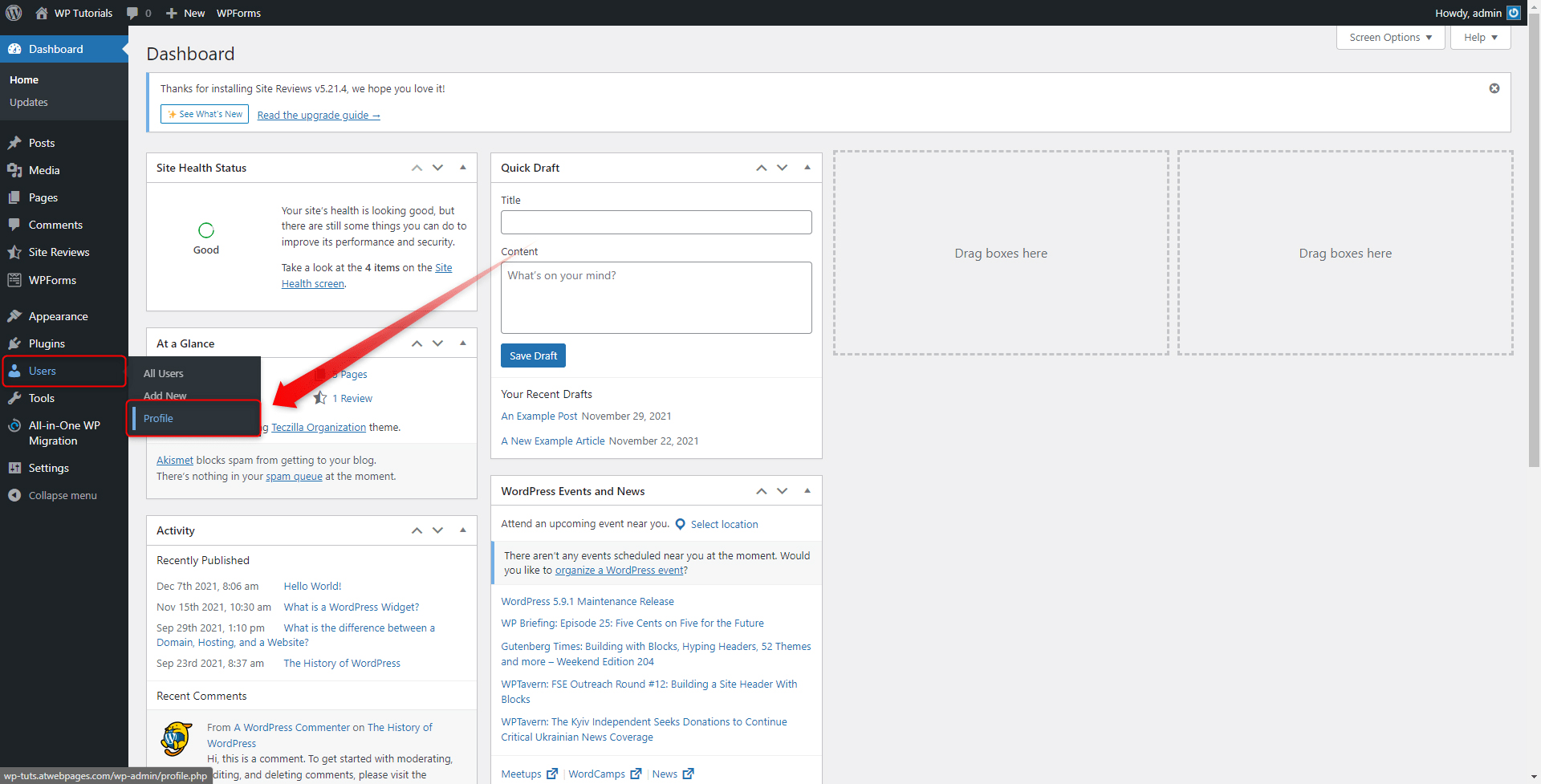Open Read the upgrade guide link
This screenshot has height=784, width=1541.
319,115
